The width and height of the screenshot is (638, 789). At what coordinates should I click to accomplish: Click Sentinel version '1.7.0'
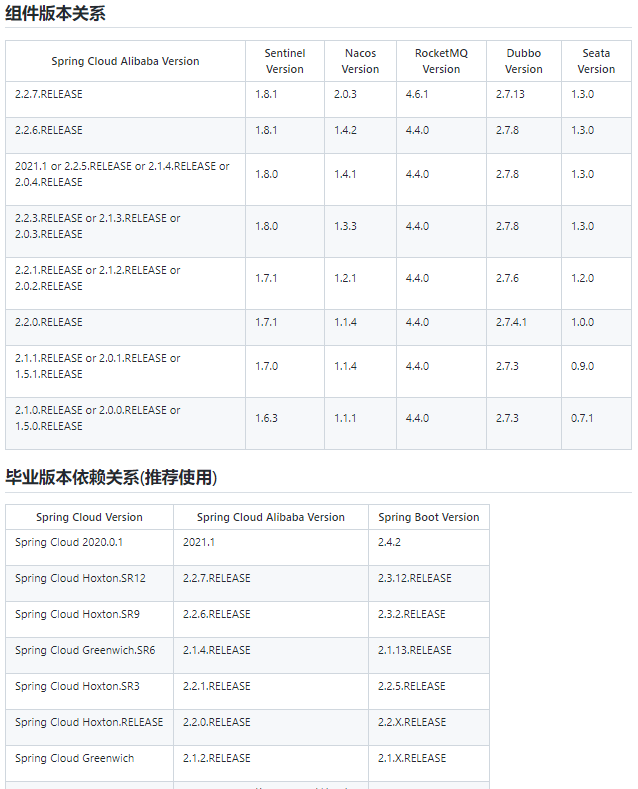click(x=266, y=366)
